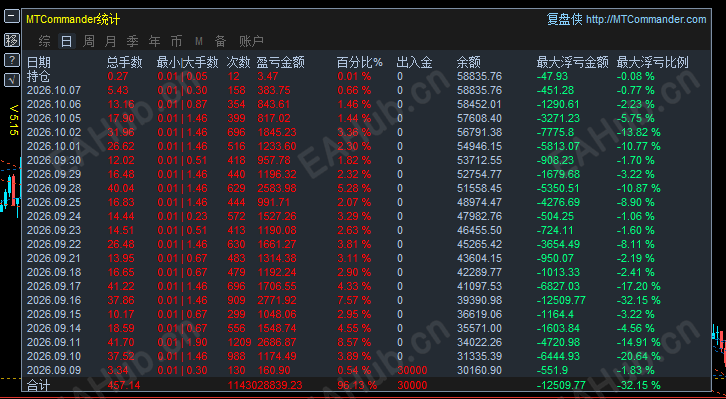Click loss ratio -20.64 %
The height and width of the screenshot is (399, 726).
pyautogui.click(x=638, y=356)
